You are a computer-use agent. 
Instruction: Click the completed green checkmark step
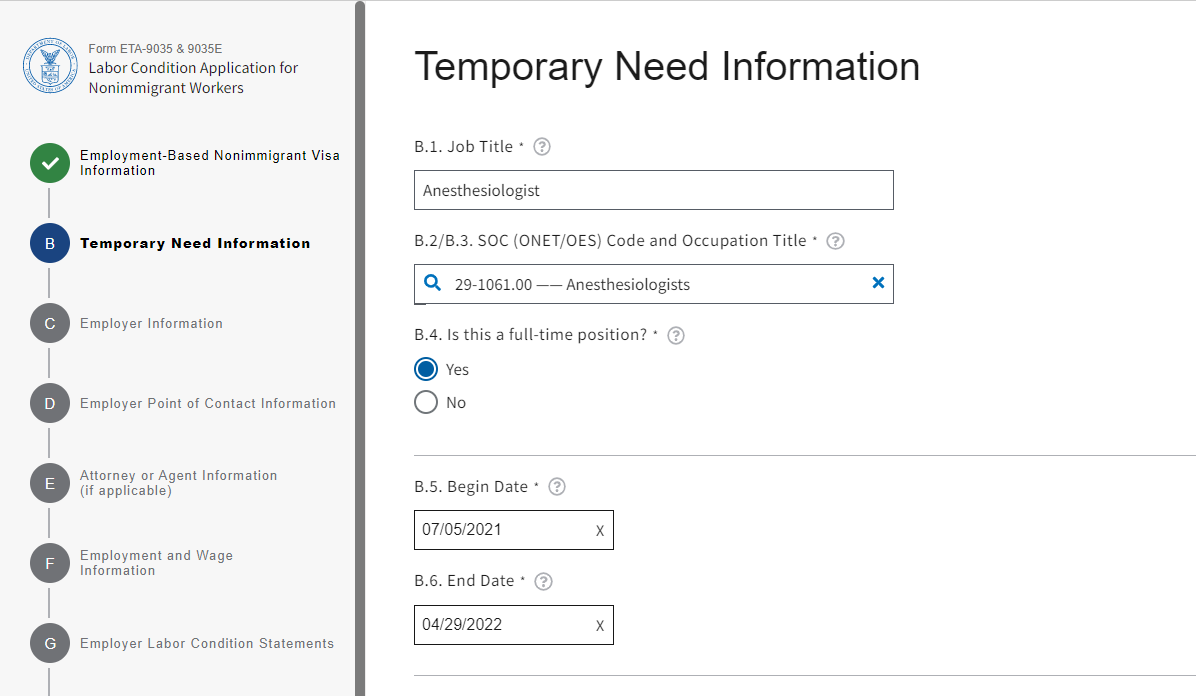point(49,163)
